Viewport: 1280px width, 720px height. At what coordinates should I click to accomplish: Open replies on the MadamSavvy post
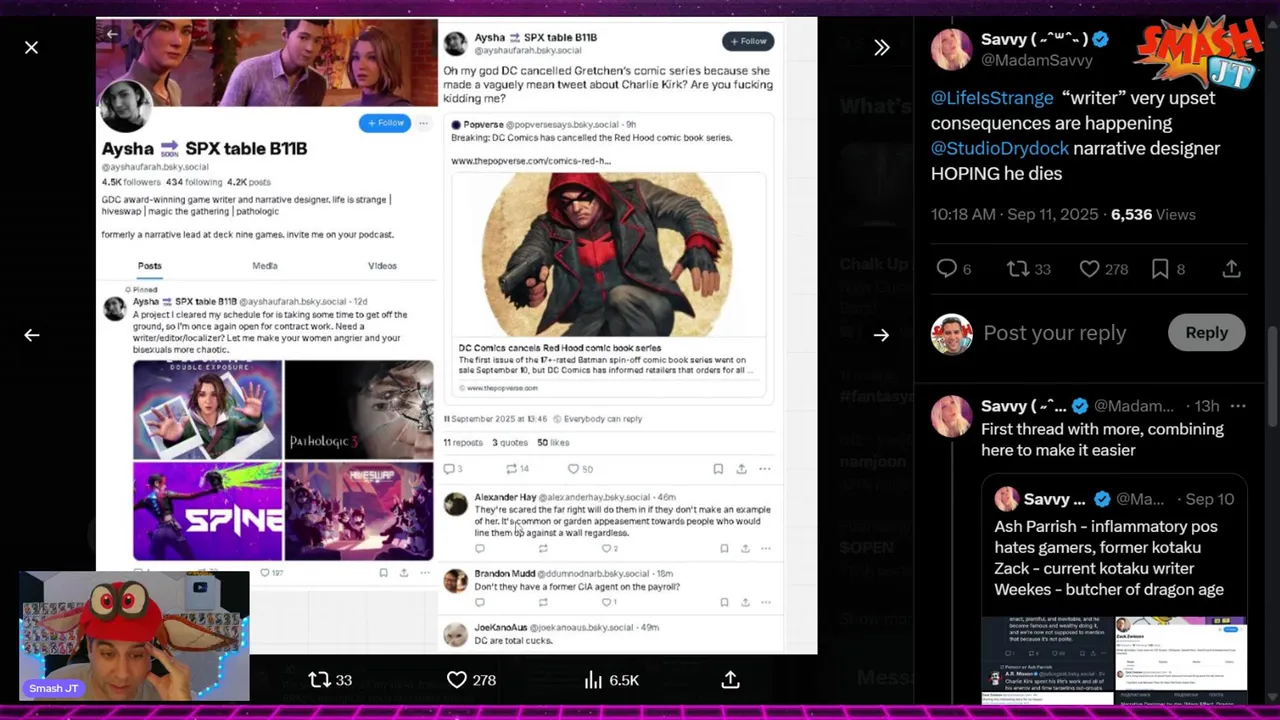coord(954,268)
